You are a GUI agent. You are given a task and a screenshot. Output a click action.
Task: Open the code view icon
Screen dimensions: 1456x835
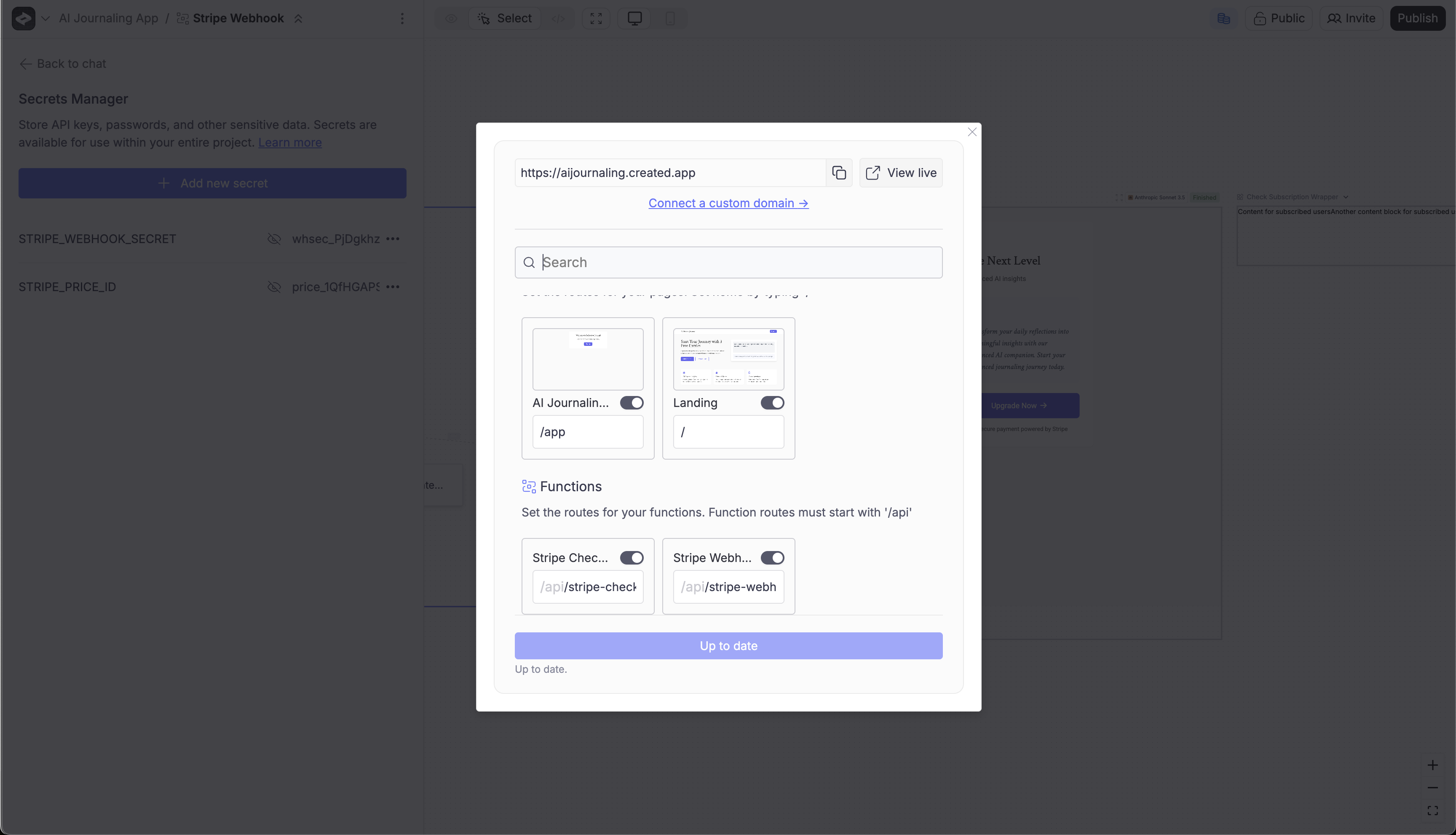click(557, 19)
